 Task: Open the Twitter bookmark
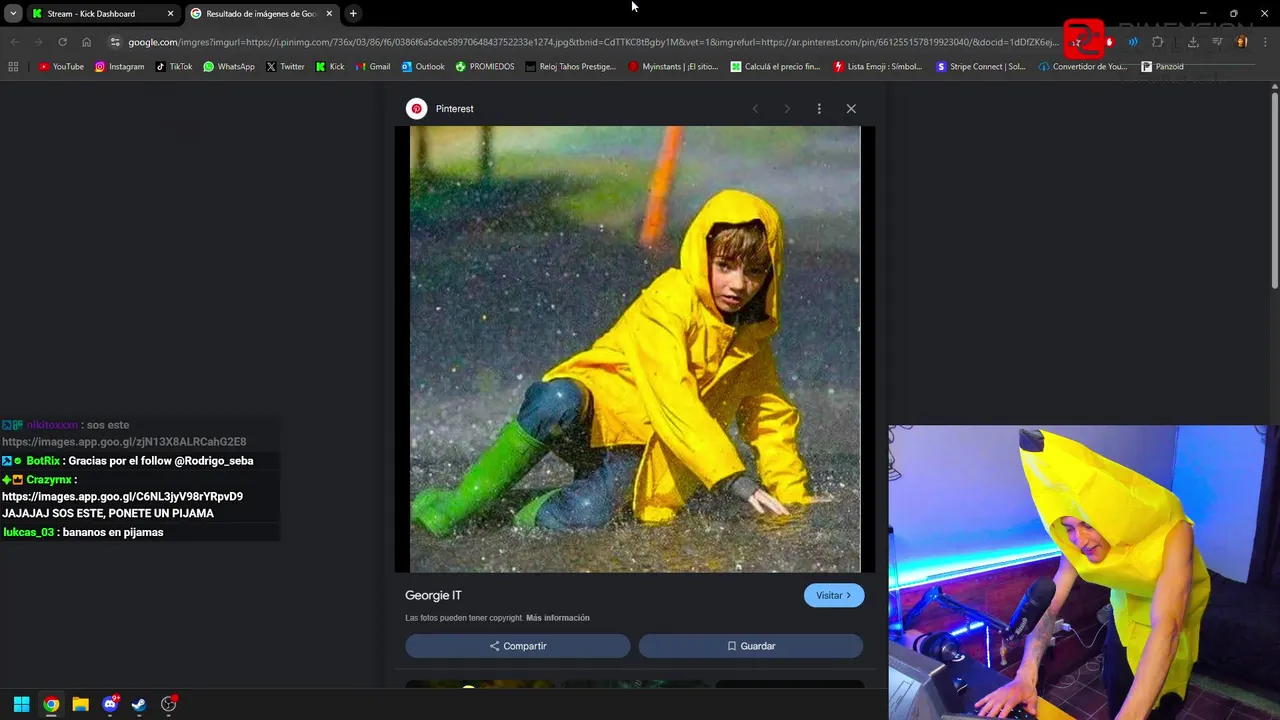point(285,67)
